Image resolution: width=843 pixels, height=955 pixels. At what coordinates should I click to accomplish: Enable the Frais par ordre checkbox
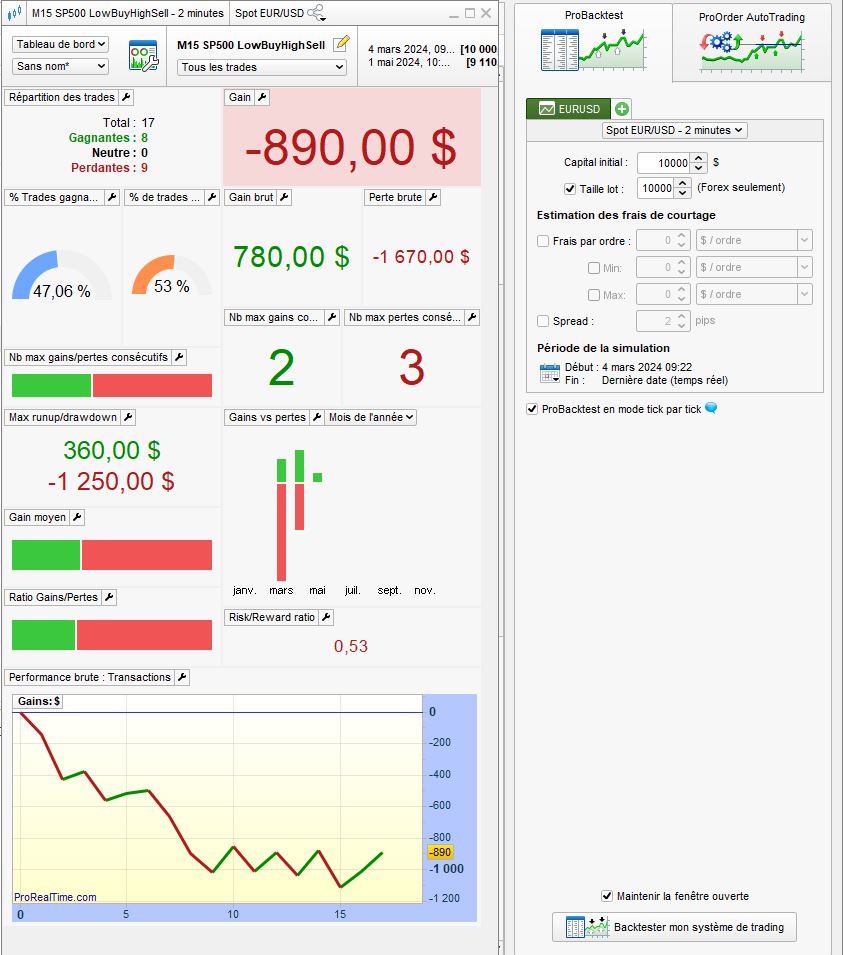[543, 241]
